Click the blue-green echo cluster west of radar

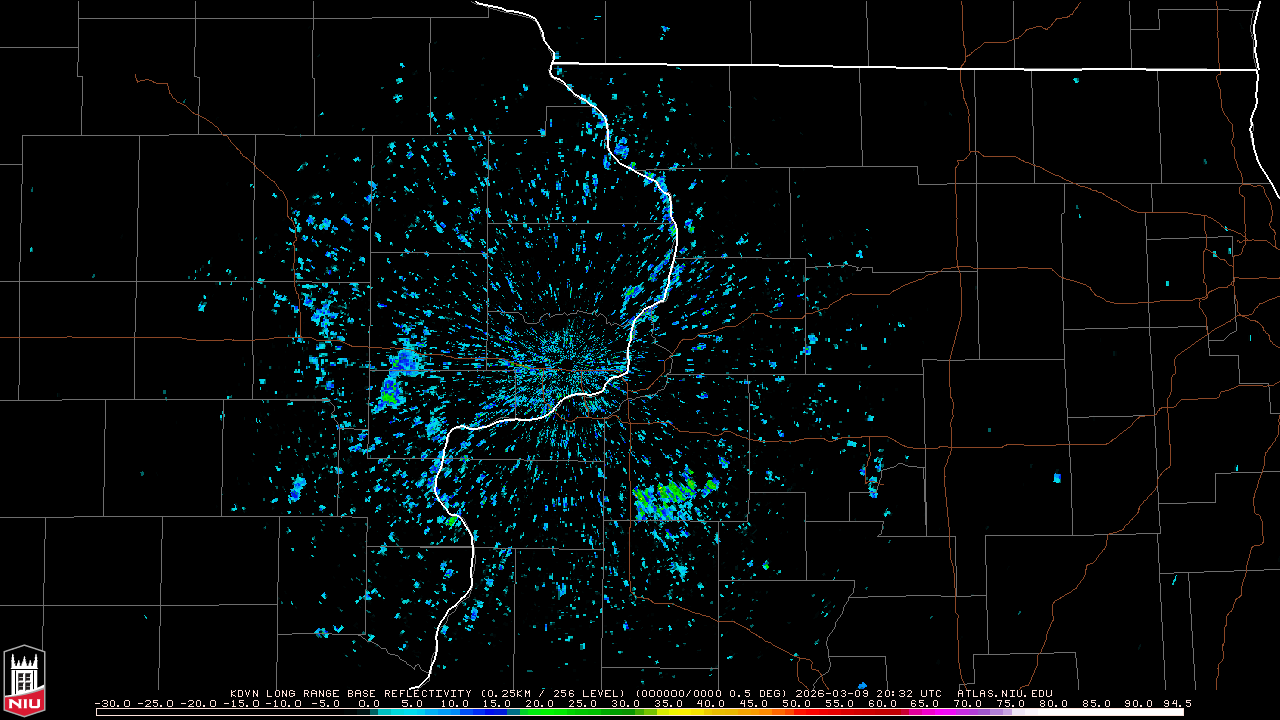398,375
